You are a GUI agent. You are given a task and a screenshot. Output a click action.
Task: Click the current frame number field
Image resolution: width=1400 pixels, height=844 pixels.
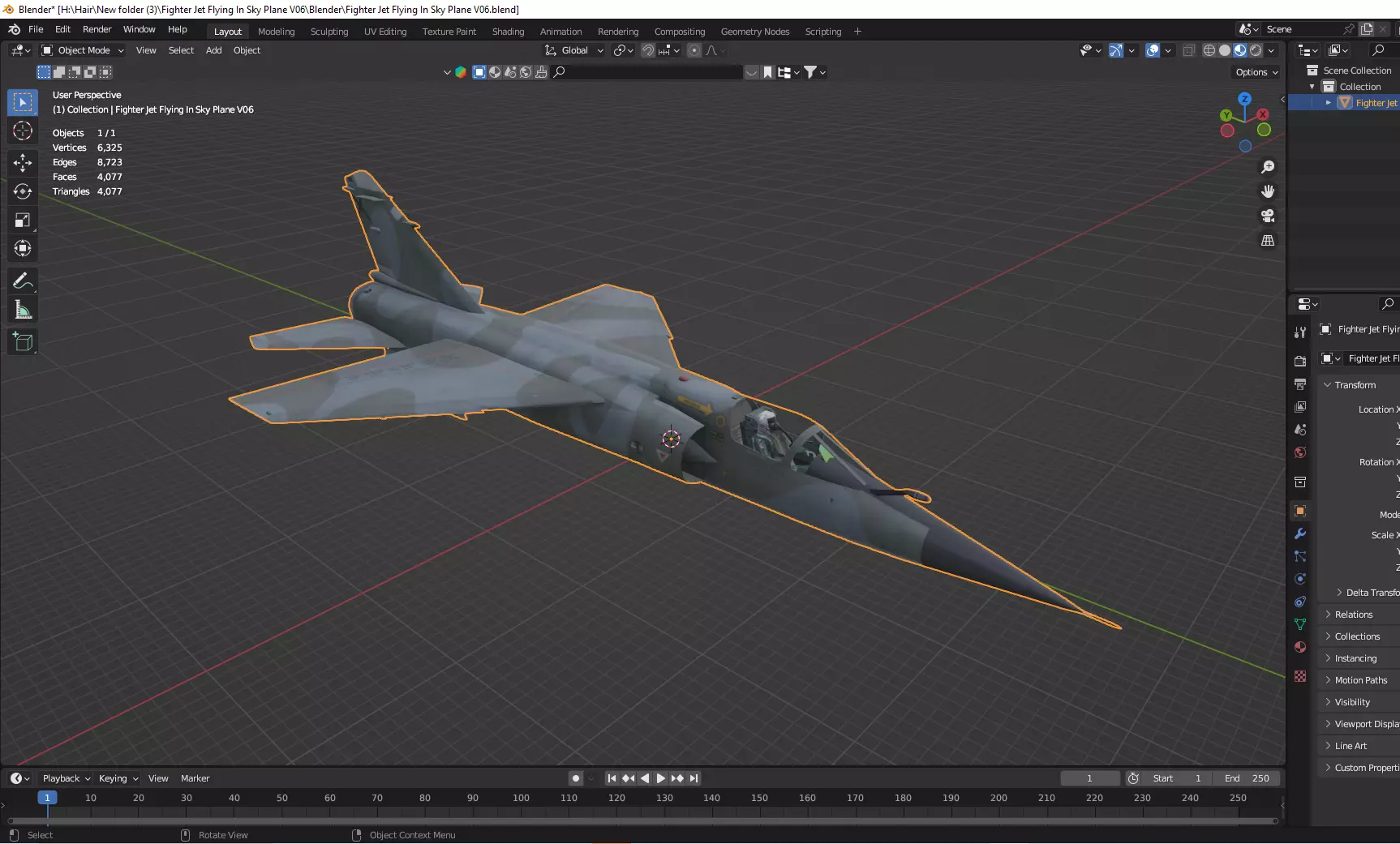[1089, 778]
